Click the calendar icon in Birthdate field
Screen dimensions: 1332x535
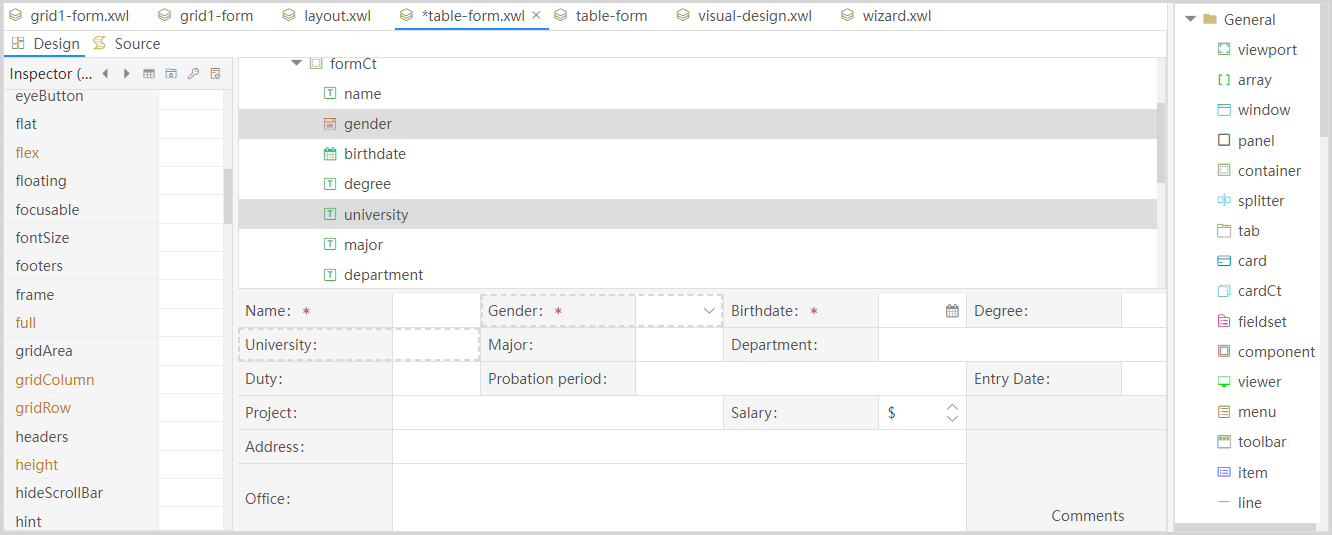click(952, 311)
